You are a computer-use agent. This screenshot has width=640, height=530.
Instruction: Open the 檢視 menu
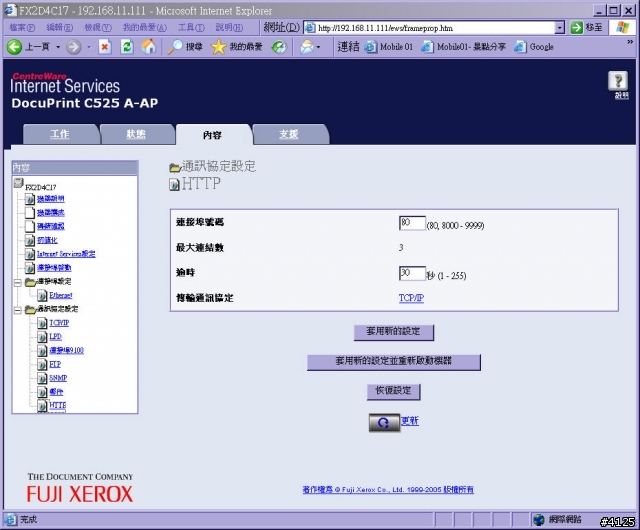click(x=98, y=27)
